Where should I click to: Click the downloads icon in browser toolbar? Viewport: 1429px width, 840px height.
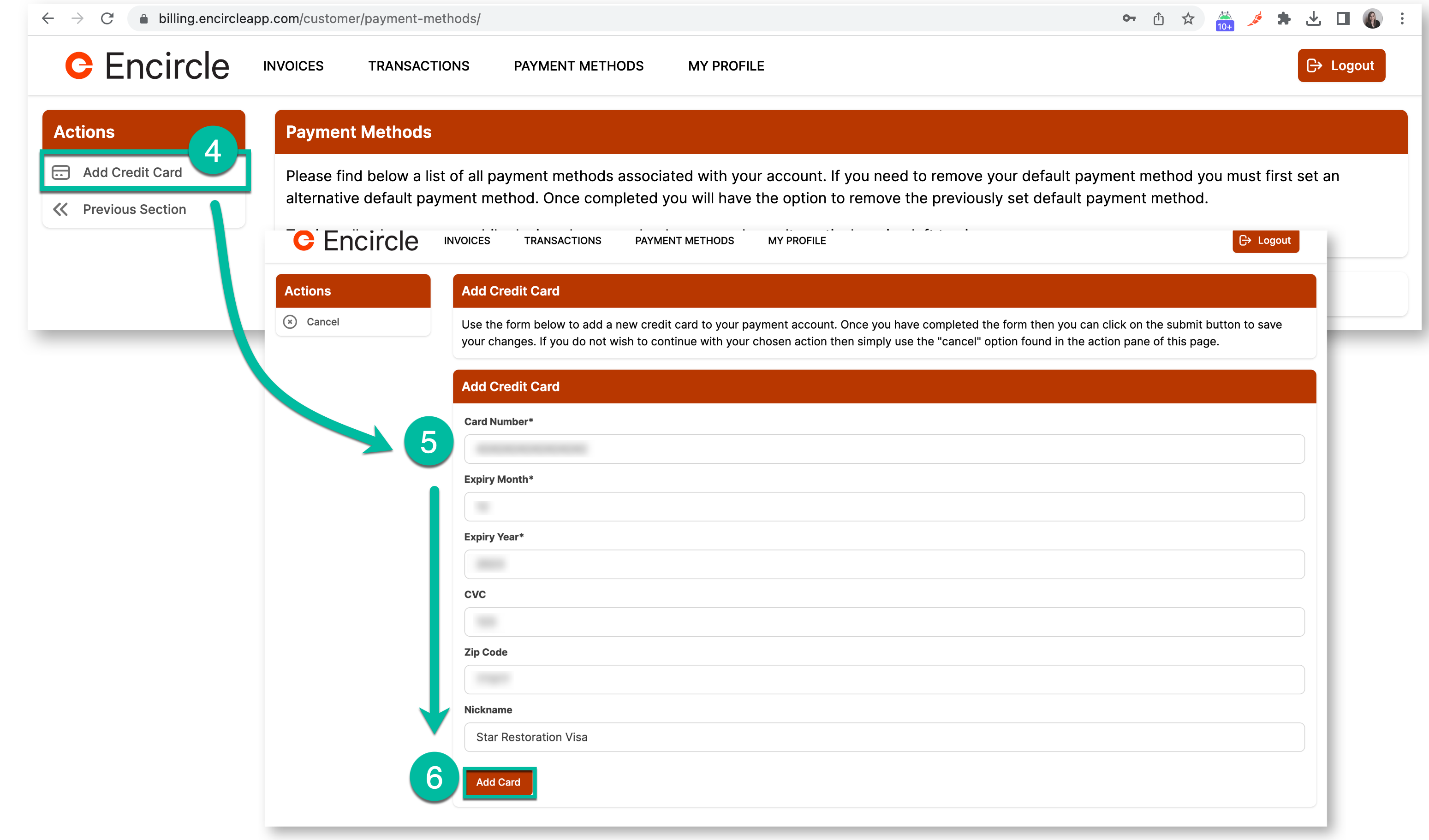pos(1314,18)
